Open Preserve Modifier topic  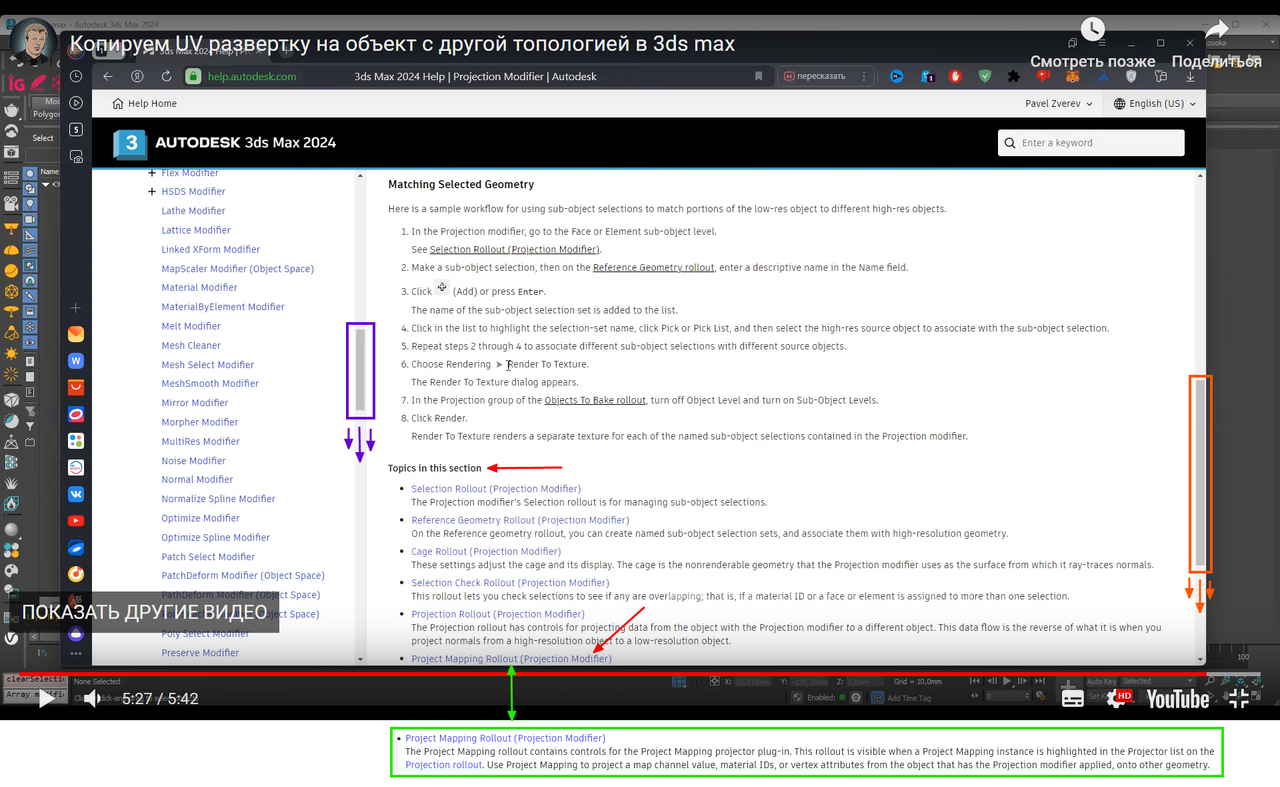(x=200, y=653)
